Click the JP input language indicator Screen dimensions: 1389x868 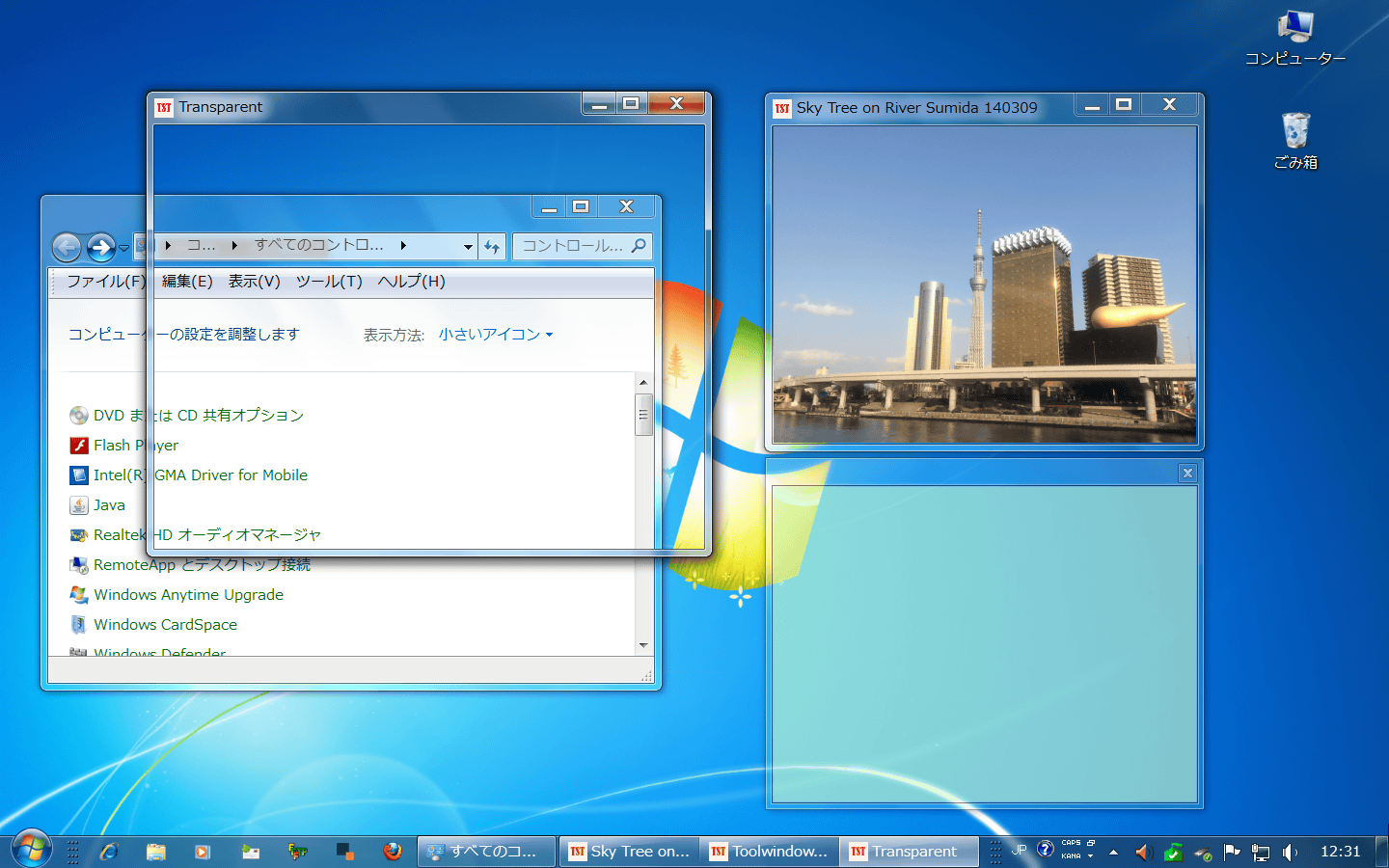tap(1019, 850)
